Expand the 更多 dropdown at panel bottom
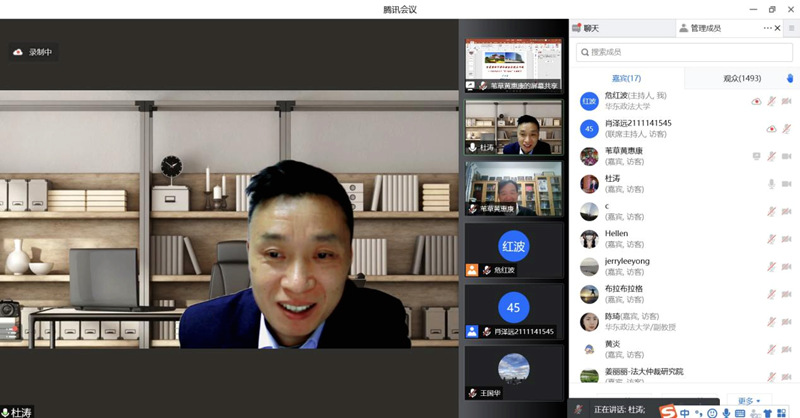Viewport: 800px width, 418px height. (746, 401)
